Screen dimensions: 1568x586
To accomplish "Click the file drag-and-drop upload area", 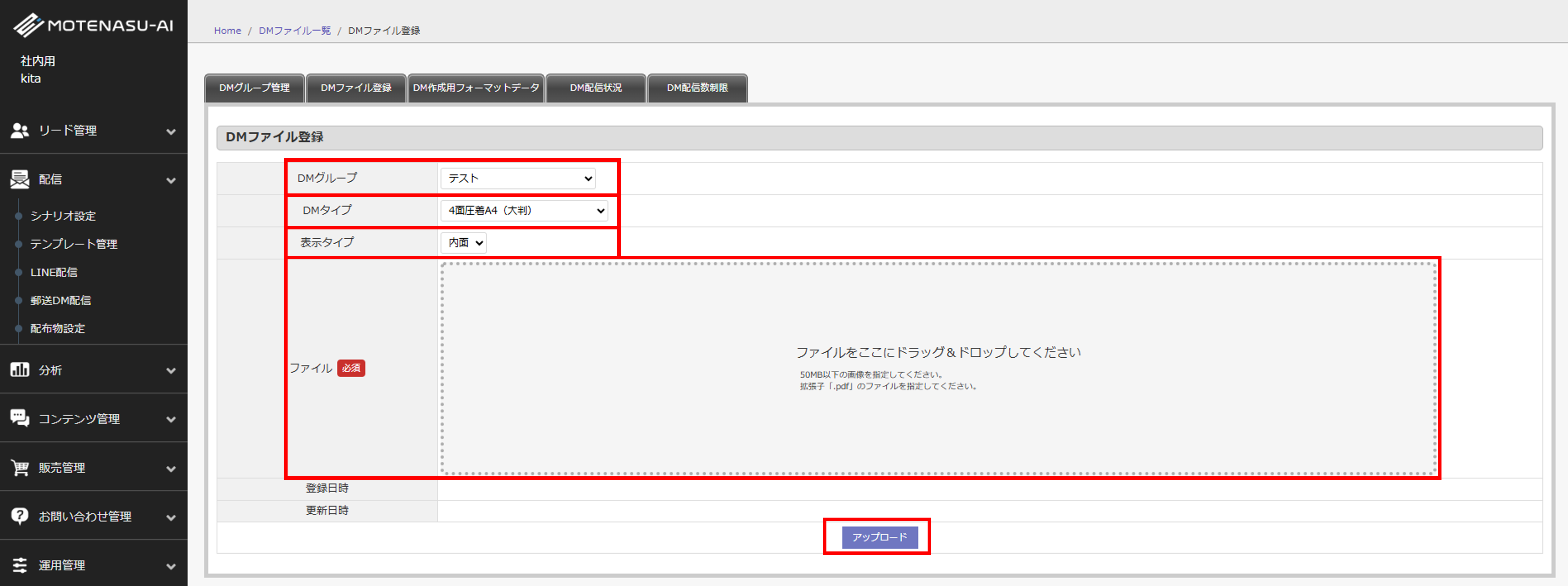I will point(937,368).
